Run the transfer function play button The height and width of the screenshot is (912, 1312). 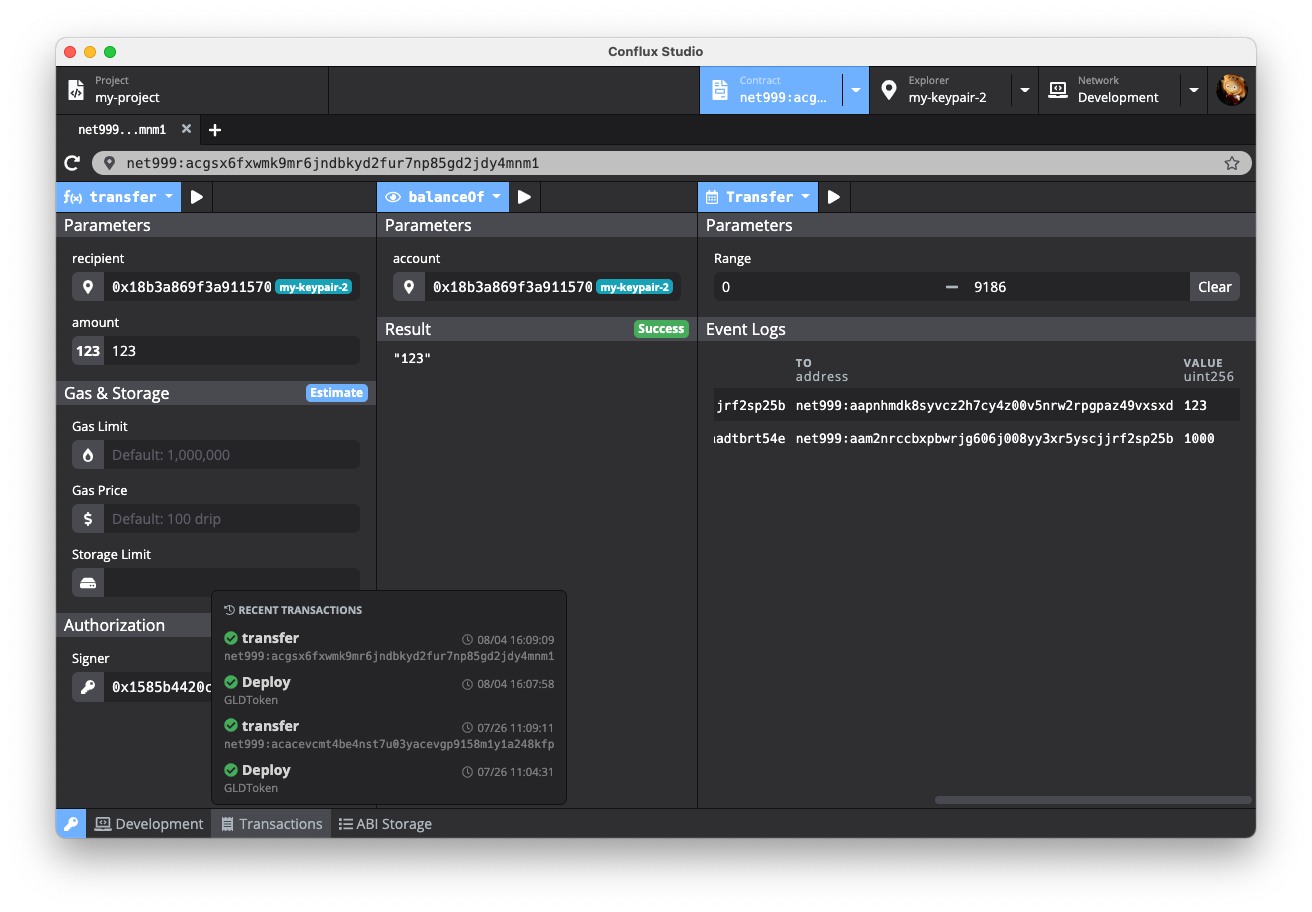coord(197,197)
